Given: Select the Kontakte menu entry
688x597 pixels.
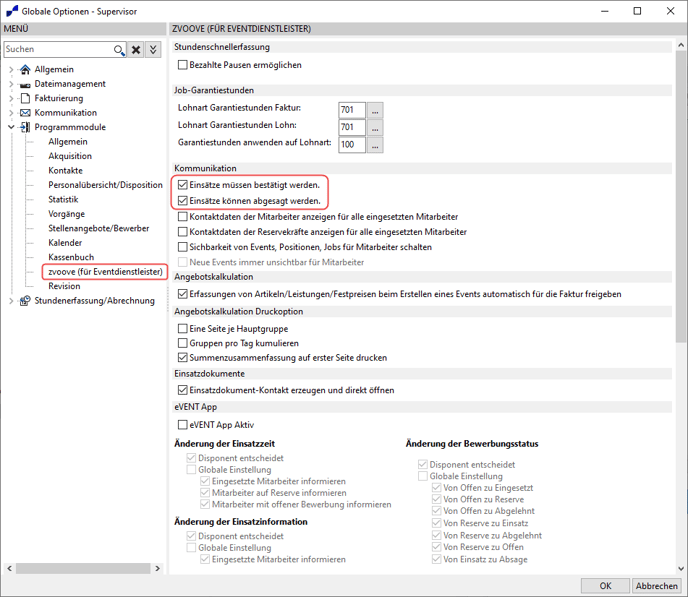Looking at the screenshot, I should [x=65, y=171].
